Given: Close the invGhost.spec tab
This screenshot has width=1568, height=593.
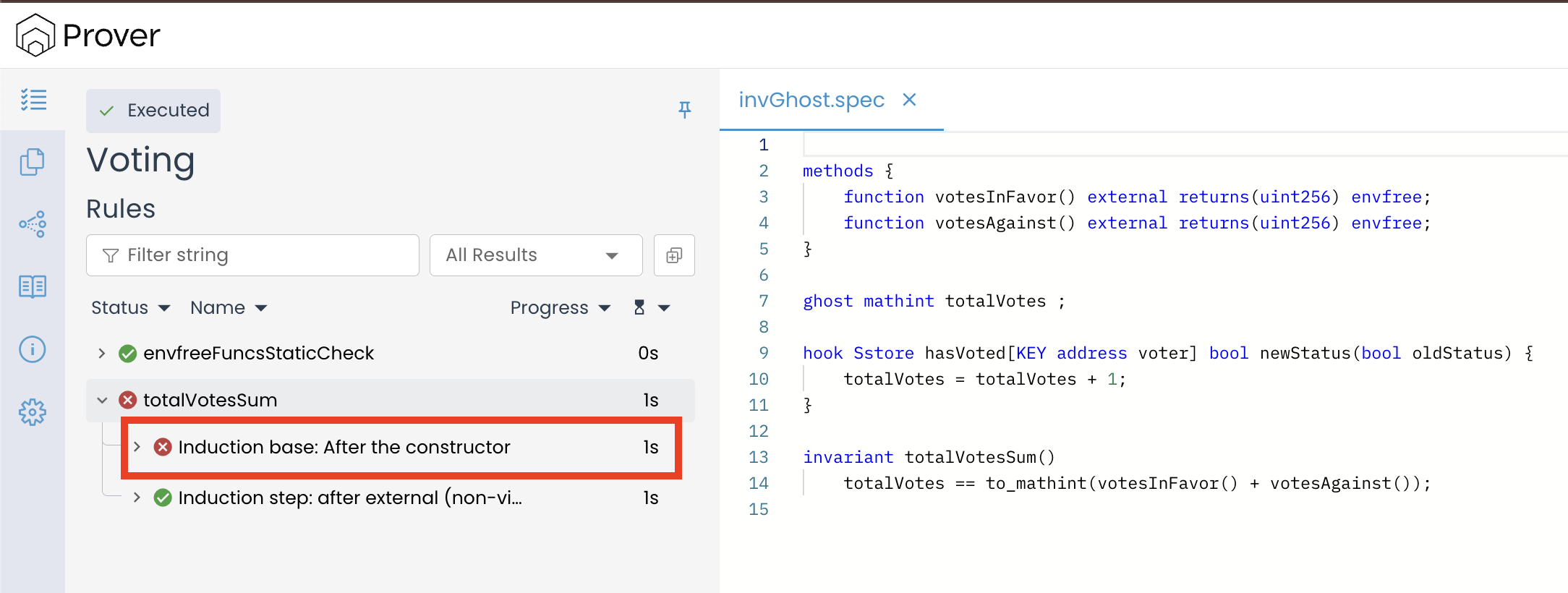Looking at the screenshot, I should pos(909,100).
